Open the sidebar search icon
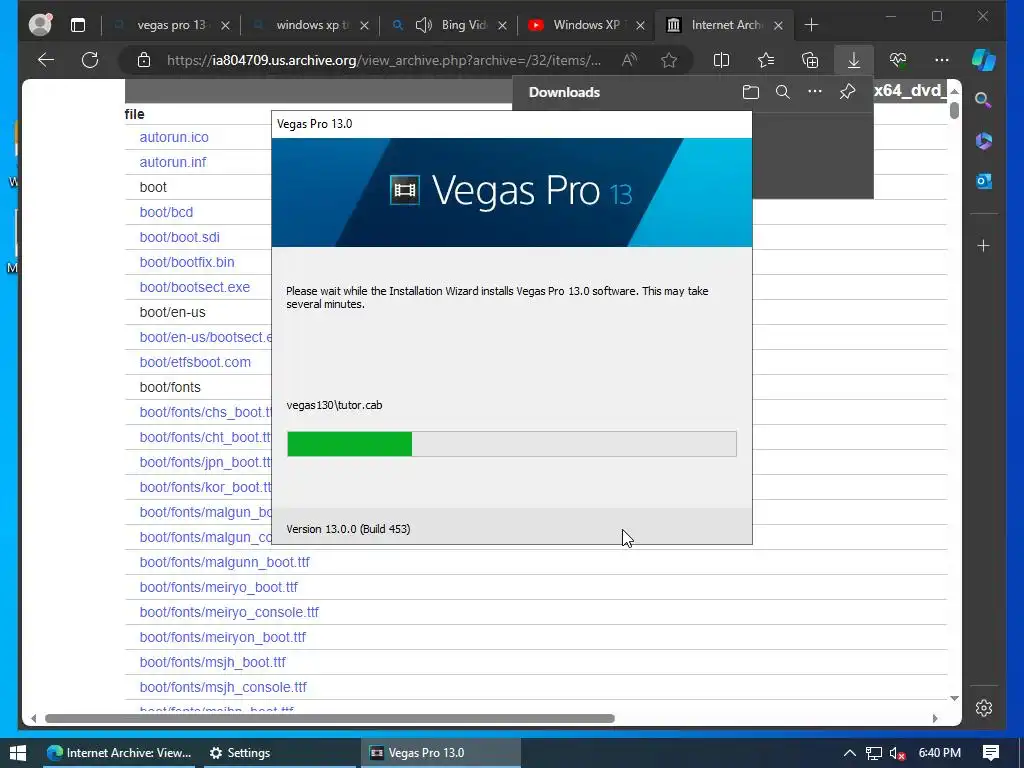Screen dimensions: 1024x768 point(984,100)
